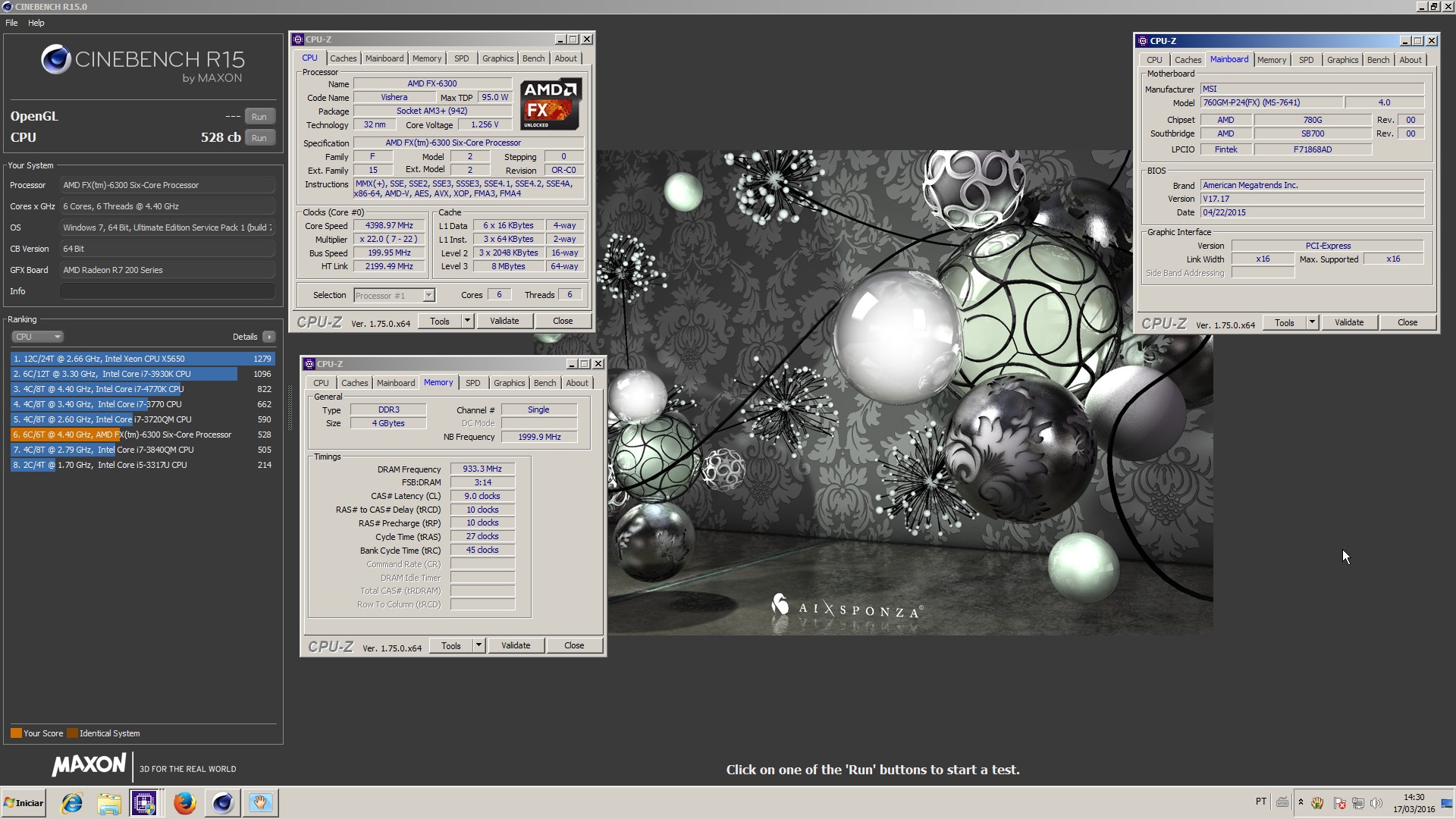1456x819 pixels.
Task: Click the Info input field
Action: (x=168, y=291)
